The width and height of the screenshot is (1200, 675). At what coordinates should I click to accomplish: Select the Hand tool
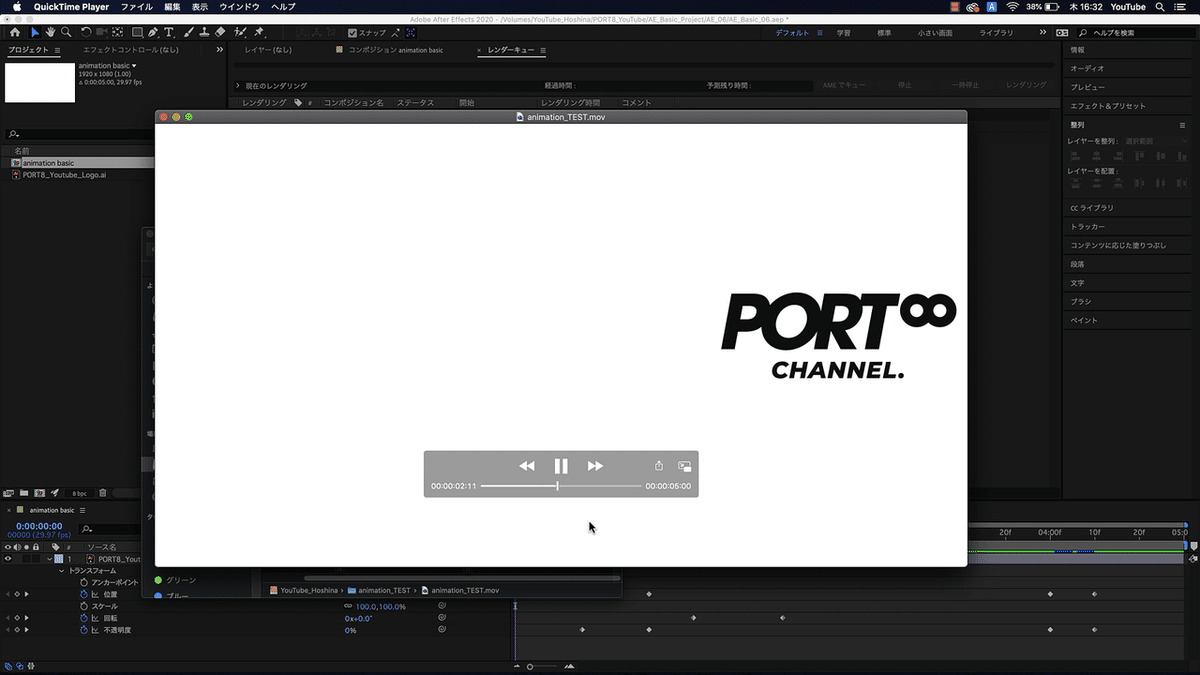click(50, 32)
